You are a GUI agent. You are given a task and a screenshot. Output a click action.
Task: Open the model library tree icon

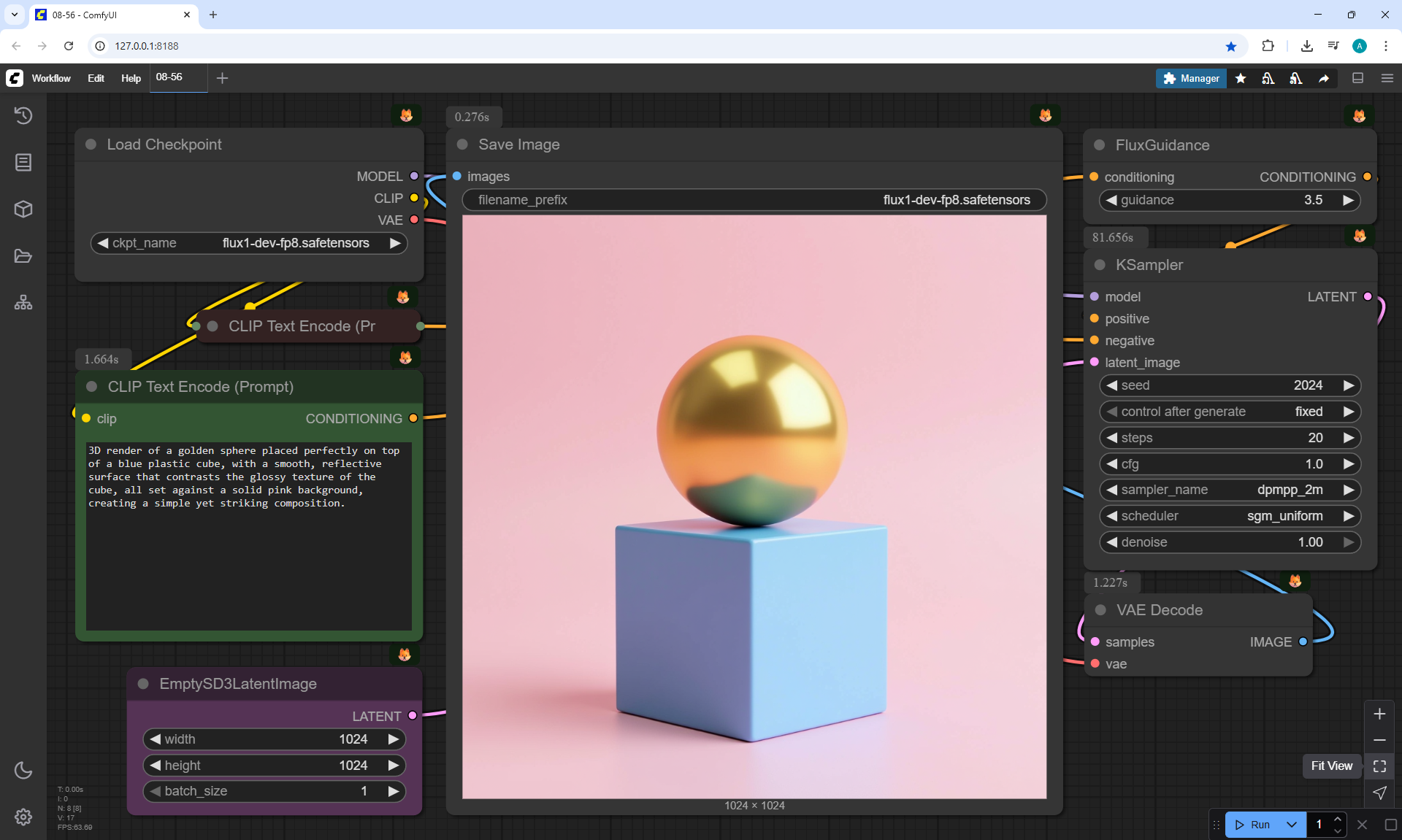(23, 303)
